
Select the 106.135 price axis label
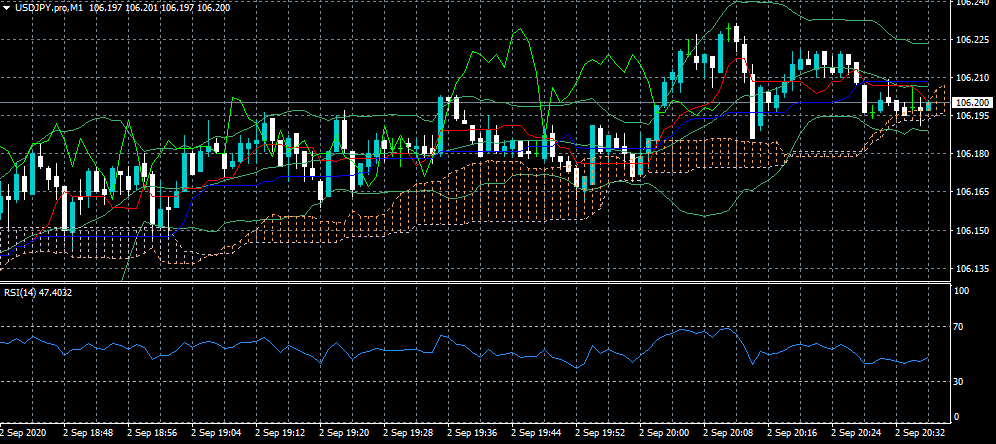[972, 269]
